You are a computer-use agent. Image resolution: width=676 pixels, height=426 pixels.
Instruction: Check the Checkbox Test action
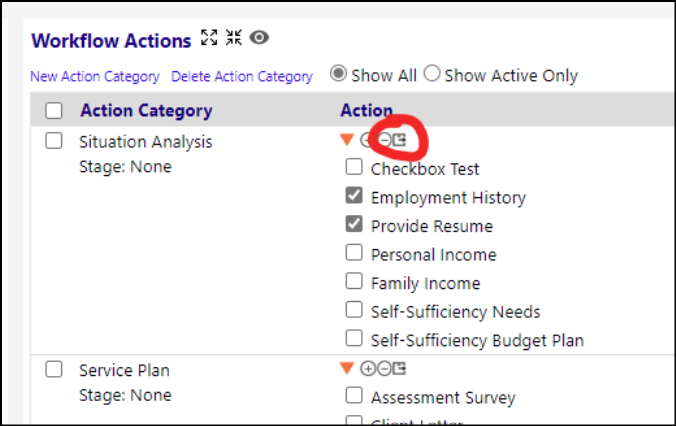[354, 166]
